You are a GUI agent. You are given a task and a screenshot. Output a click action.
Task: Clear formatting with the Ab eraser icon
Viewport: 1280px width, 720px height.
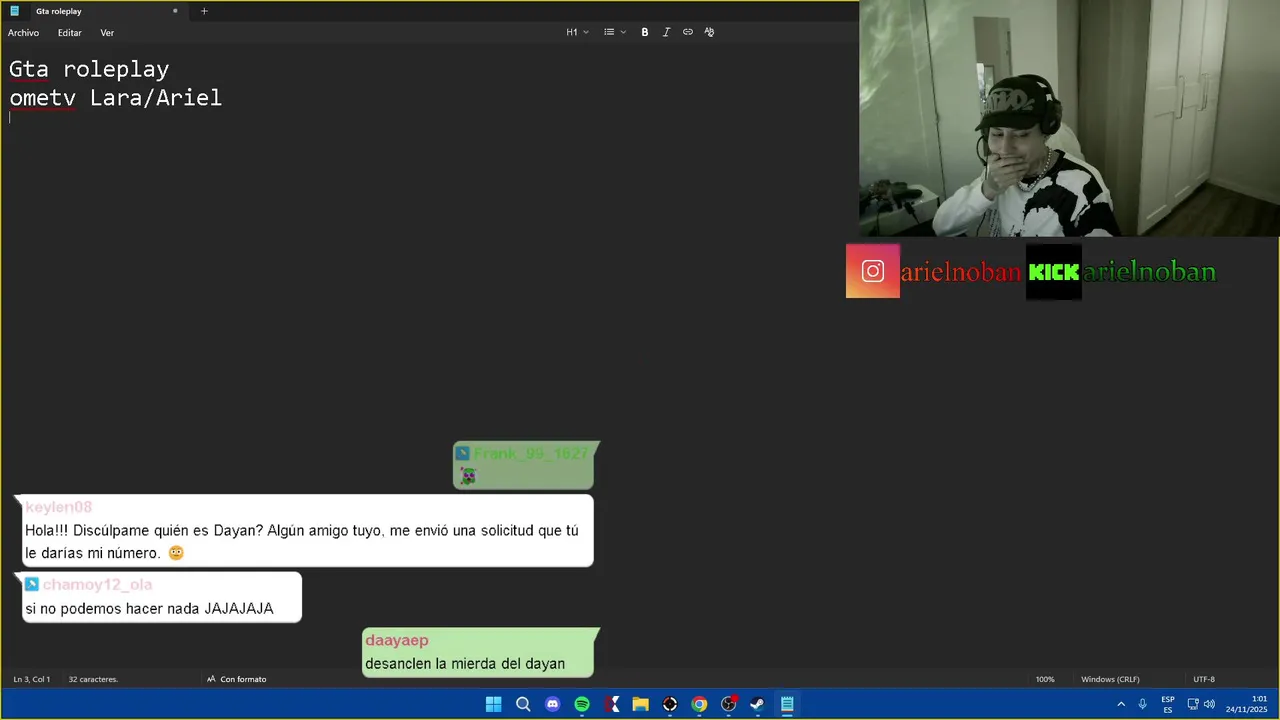(x=710, y=32)
